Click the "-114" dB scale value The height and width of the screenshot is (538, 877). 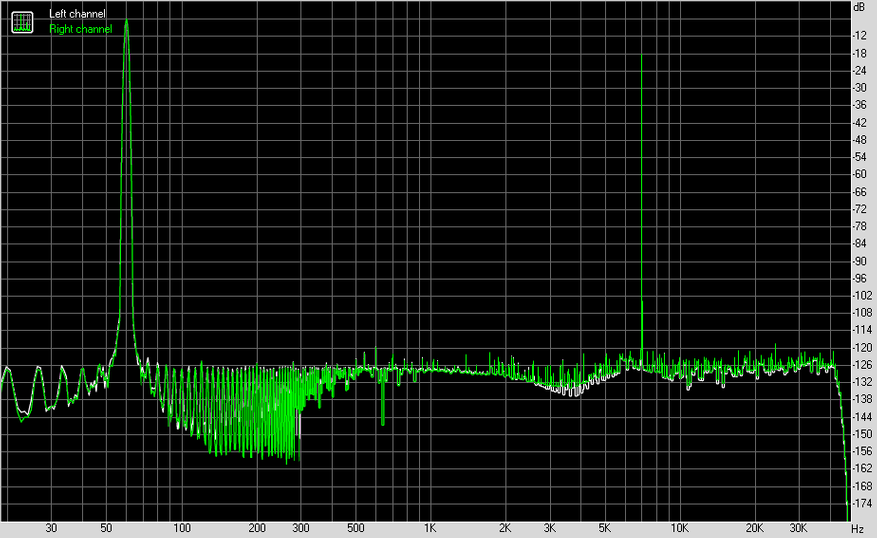tap(861, 331)
